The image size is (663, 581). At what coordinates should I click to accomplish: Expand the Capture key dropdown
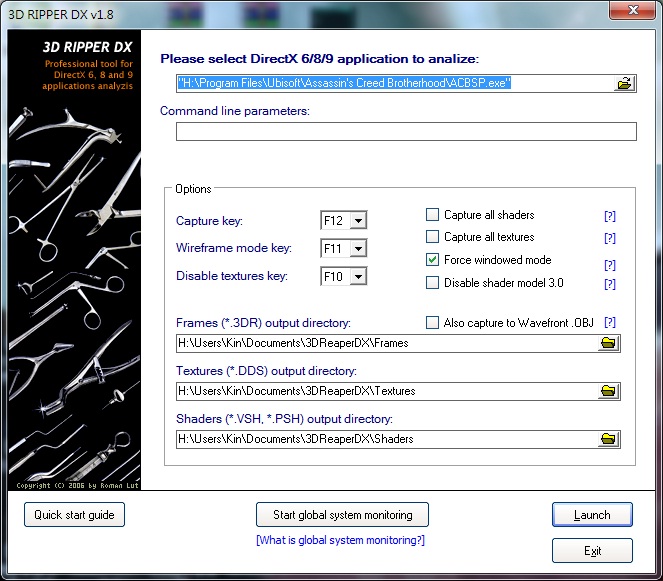pos(358,221)
